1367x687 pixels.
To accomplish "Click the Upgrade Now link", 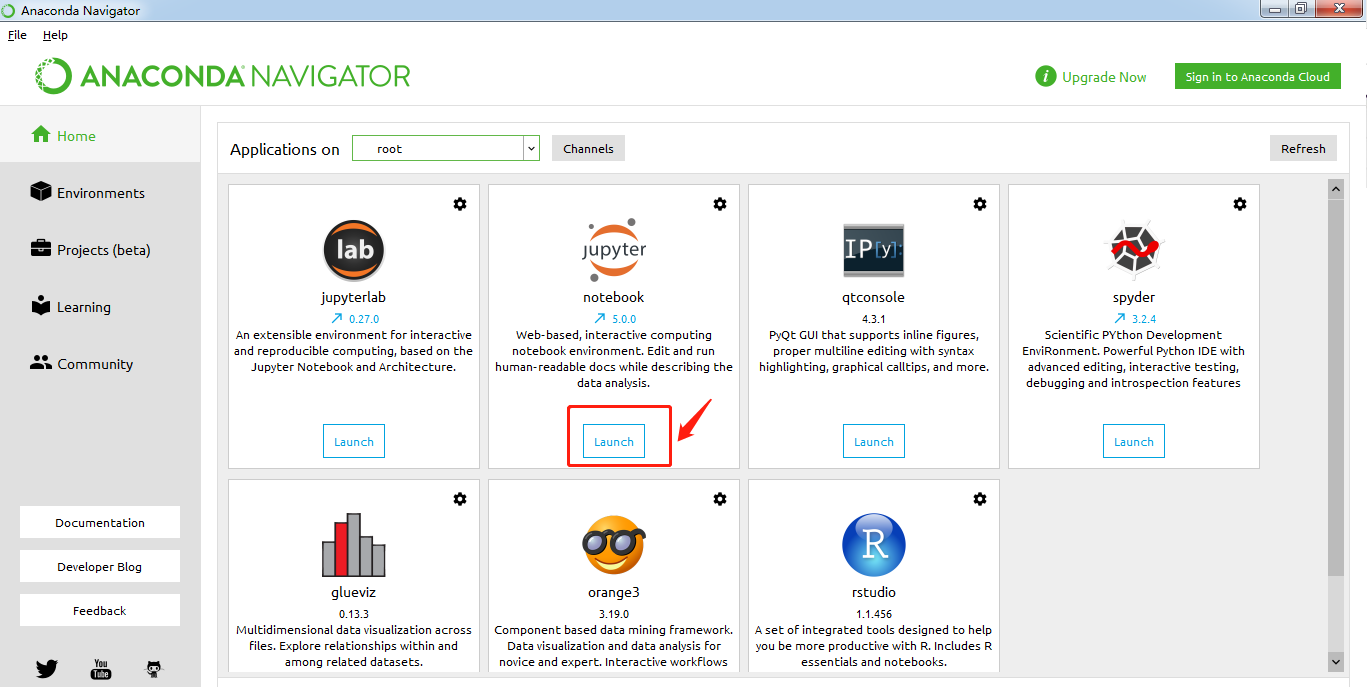I will 1104,77.
